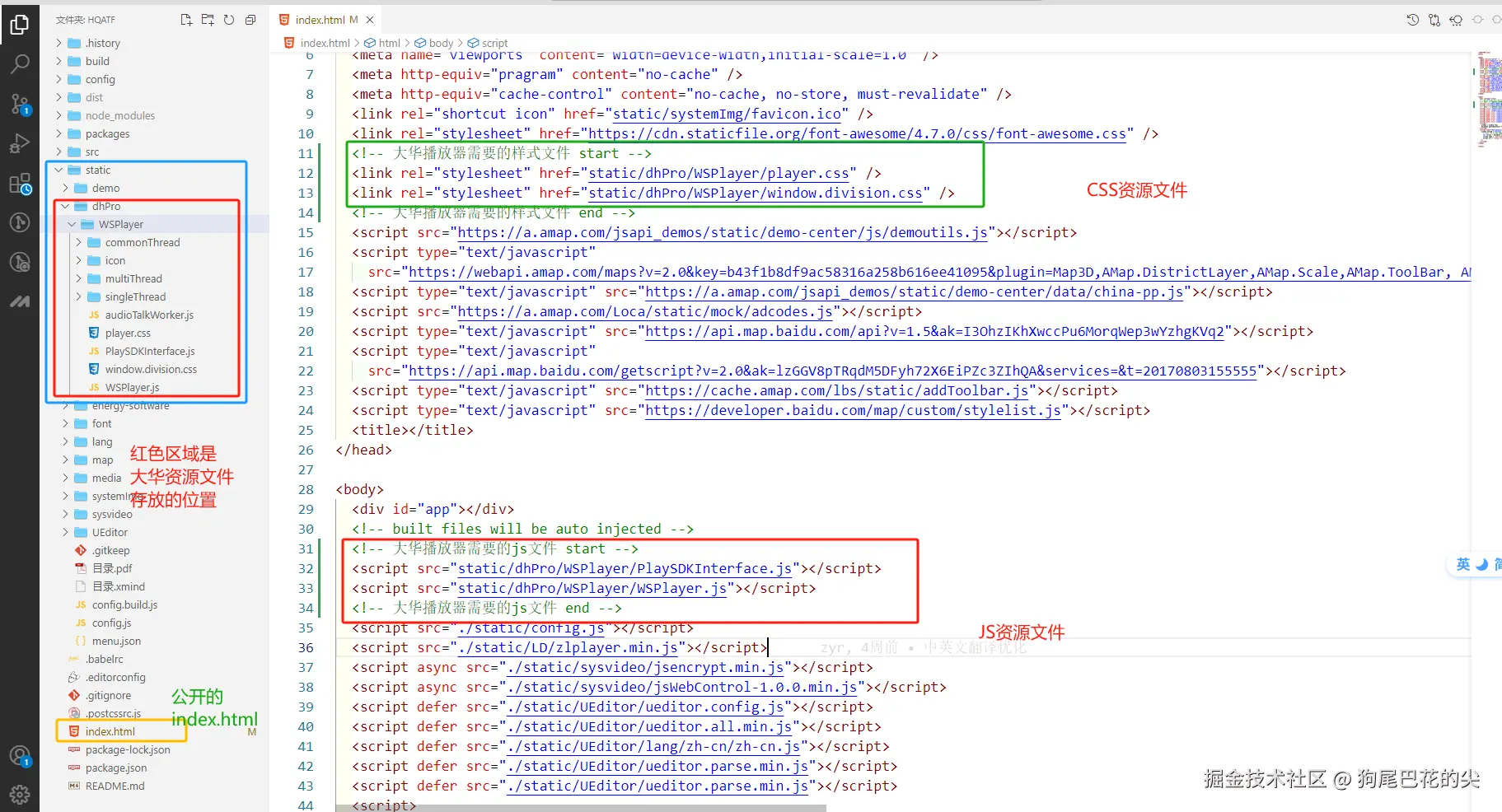This screenshot has width=1502, height=812.
Task: Follow the favicon.ico href link
Action: tap(728, 114)
